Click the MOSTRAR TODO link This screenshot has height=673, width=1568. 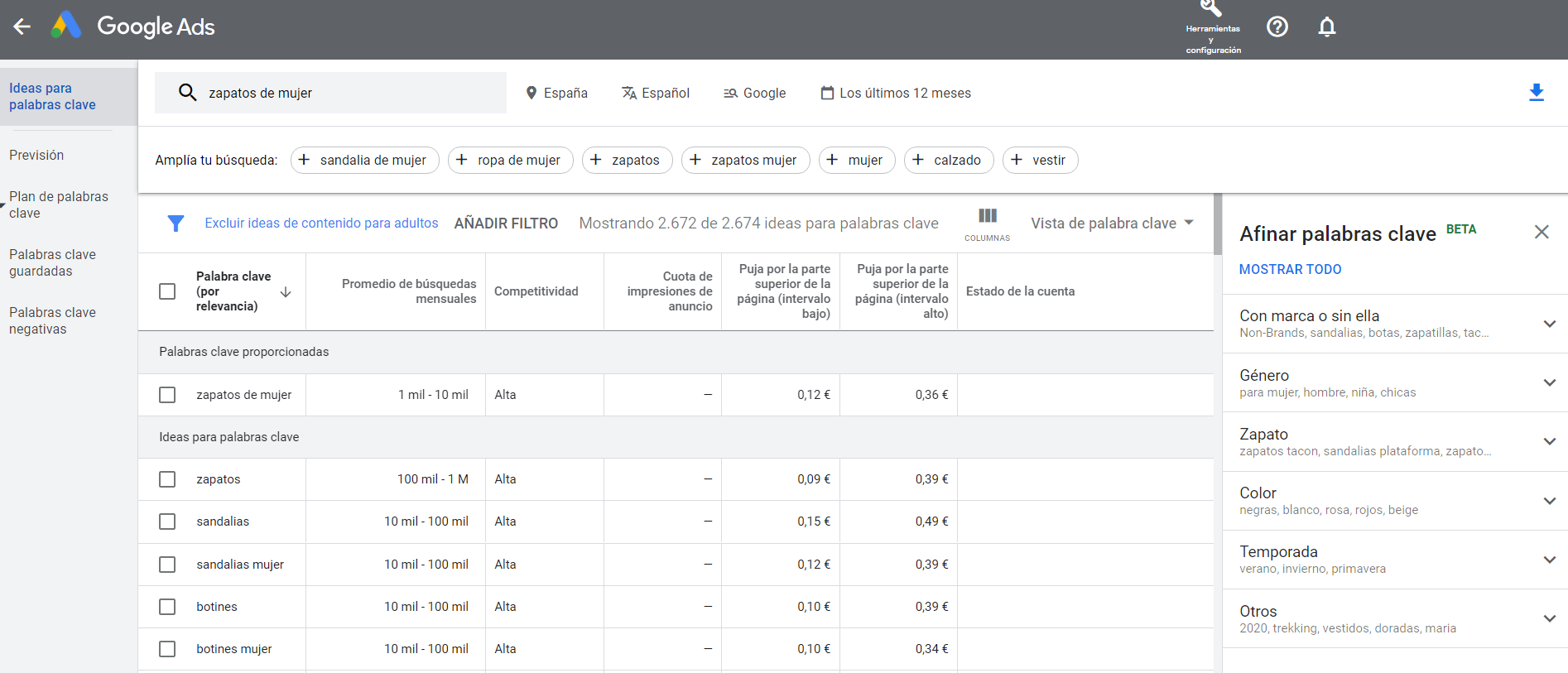click(1290, 269)
